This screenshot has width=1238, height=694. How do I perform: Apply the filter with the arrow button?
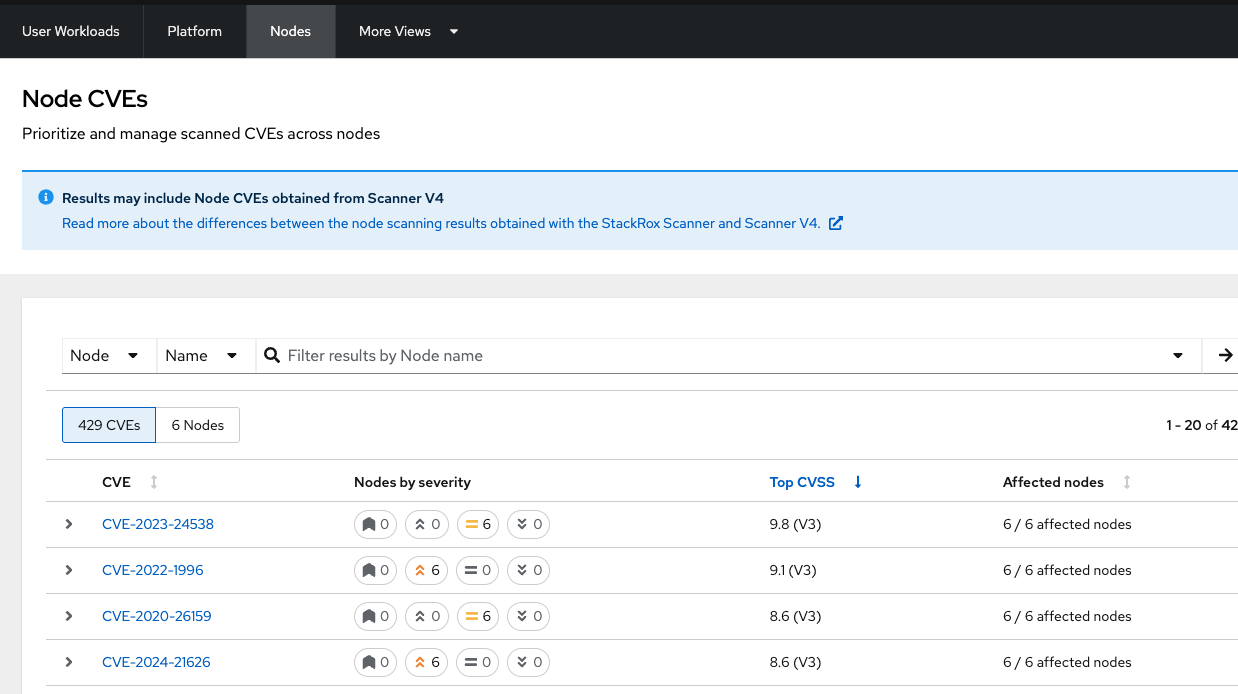coord(1225,355)
